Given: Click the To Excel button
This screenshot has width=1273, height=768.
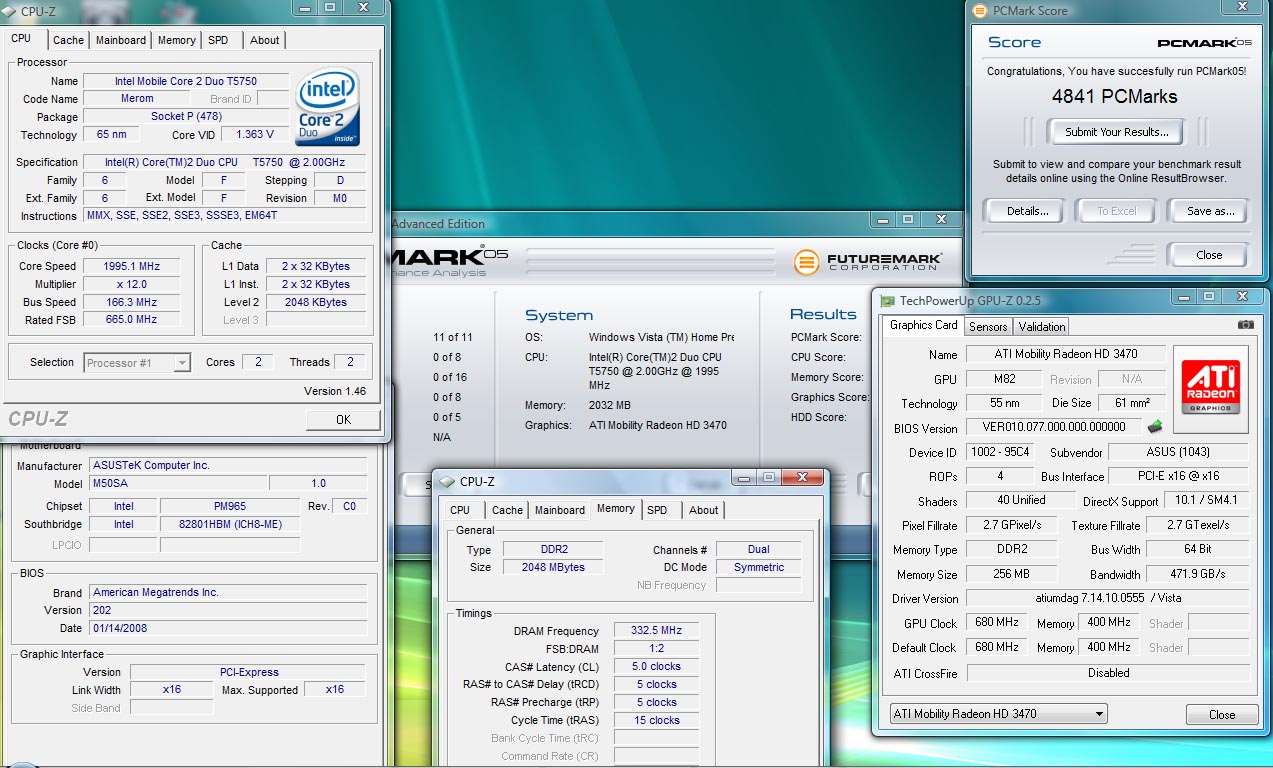Looking at the screenshot, I should pyautogui.click(x=1116, y=211).
